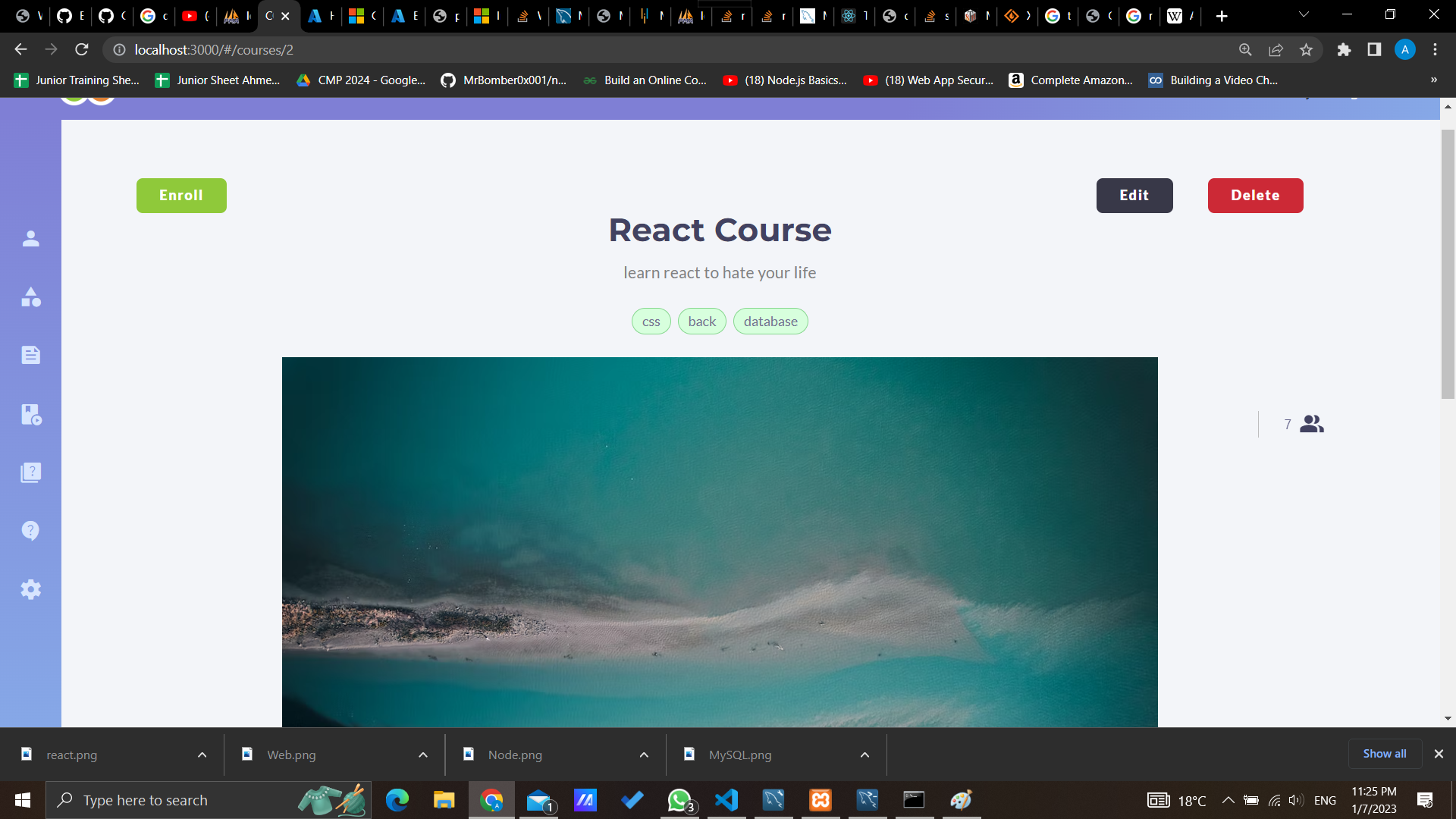
Task: Open the quiz question-box sidebar icon
Action: click(30, 472)
